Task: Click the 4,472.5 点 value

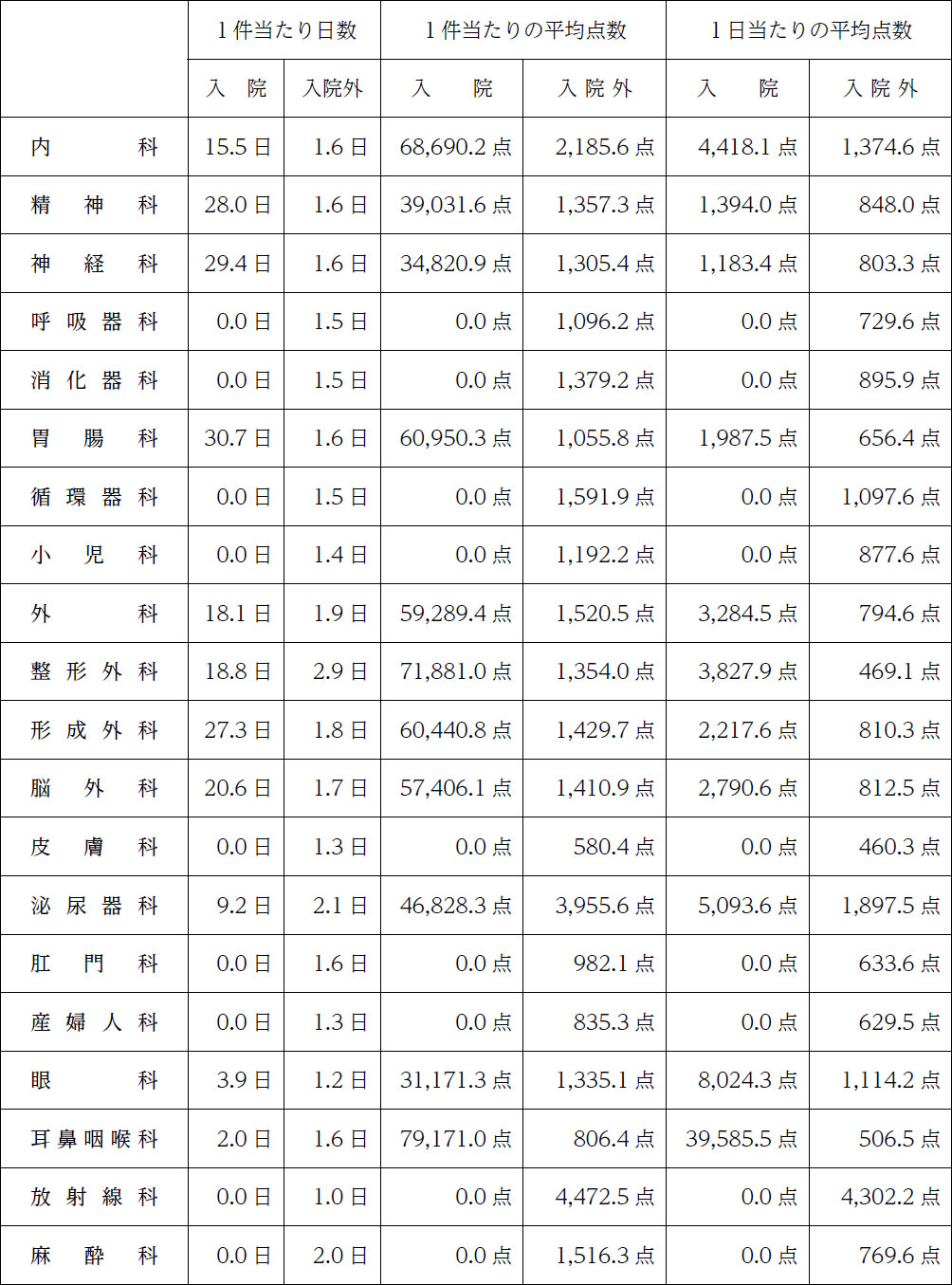Action: pos(604,1197)
